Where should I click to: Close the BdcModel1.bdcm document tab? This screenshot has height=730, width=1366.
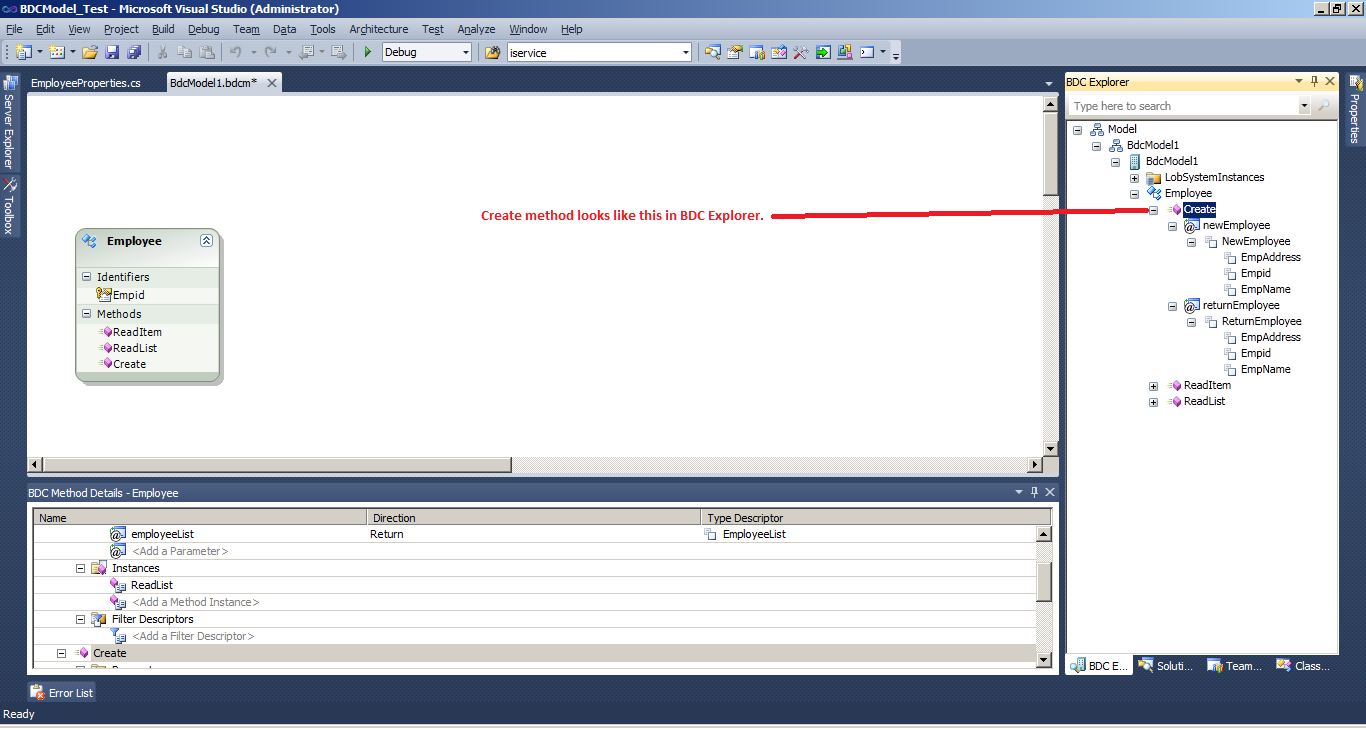pos(271,83)
